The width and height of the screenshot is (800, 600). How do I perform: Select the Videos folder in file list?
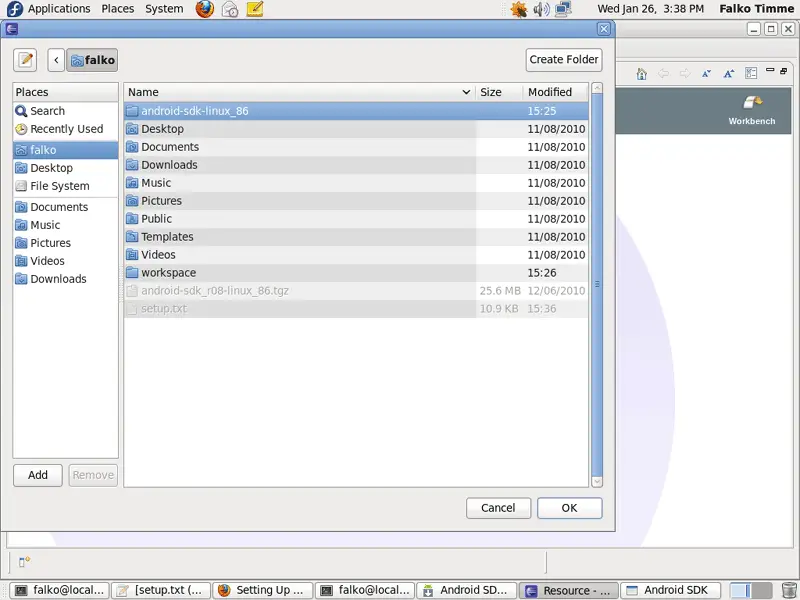coord(356,255)
